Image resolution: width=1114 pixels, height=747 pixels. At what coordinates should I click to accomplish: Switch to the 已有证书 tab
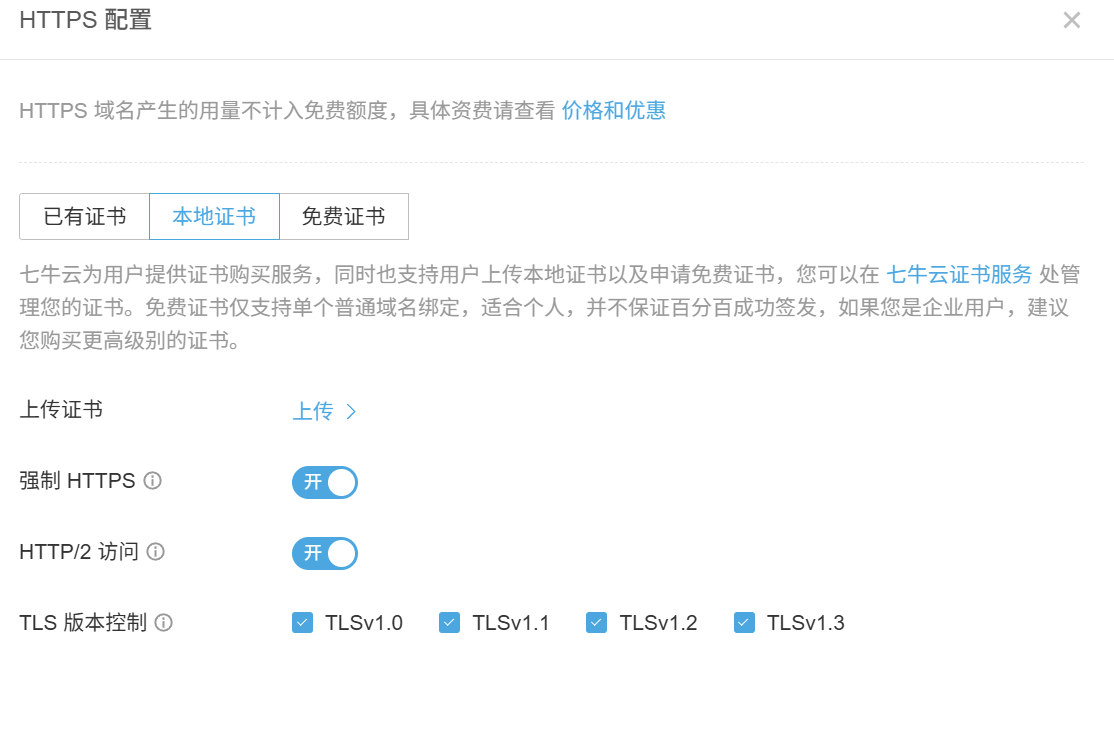click(x=85, y=217)
